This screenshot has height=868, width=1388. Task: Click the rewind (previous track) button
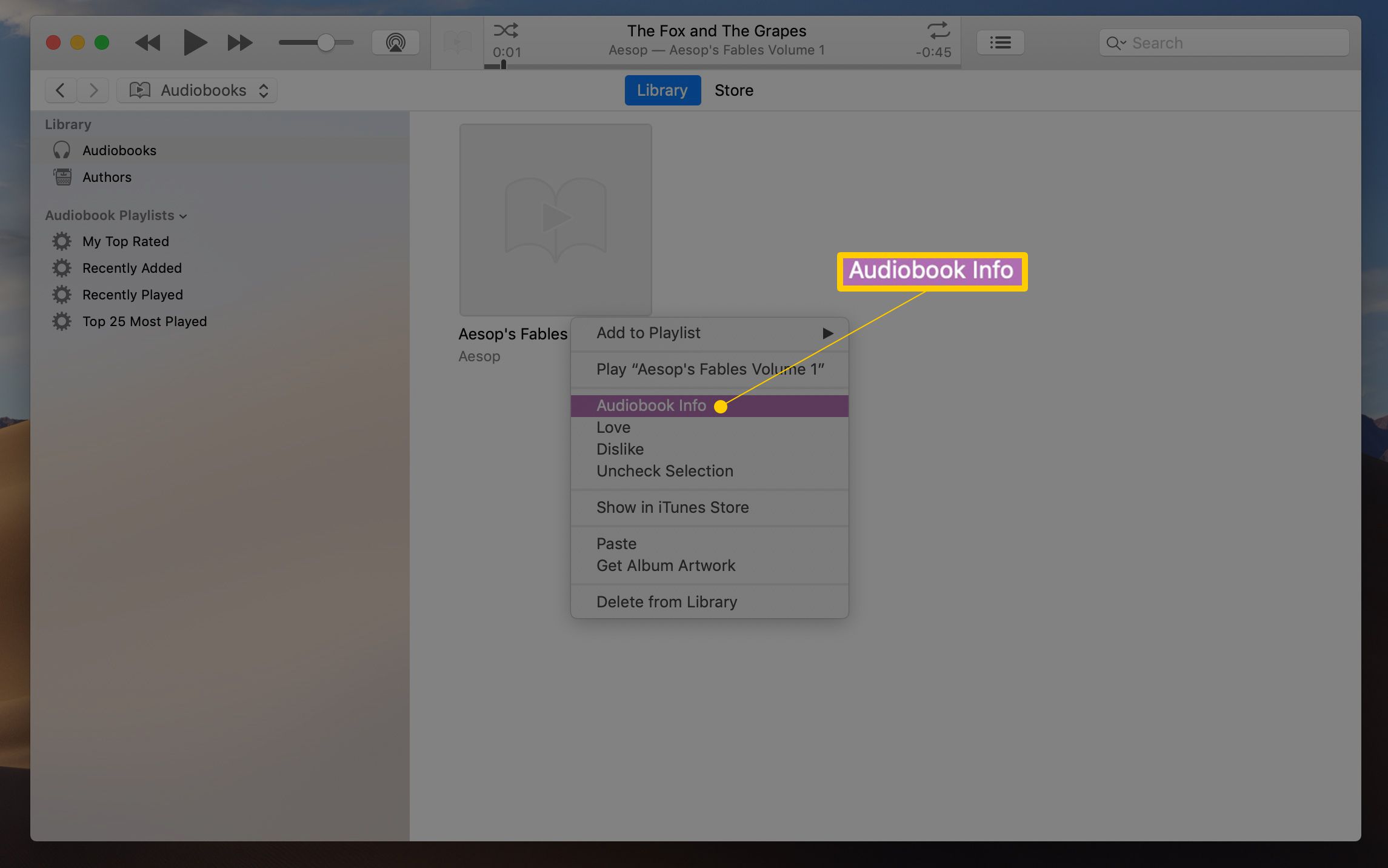(147, 43)
